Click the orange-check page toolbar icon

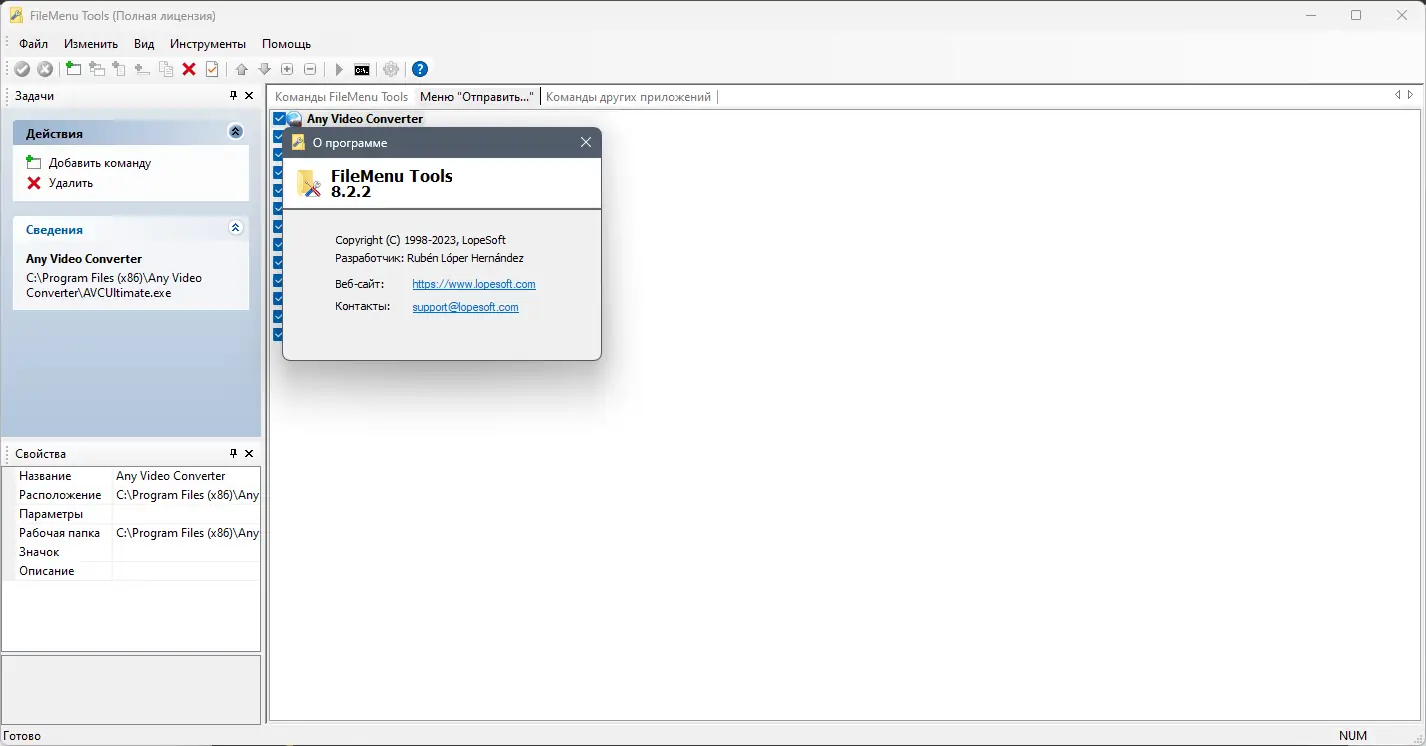pos(212,69)
